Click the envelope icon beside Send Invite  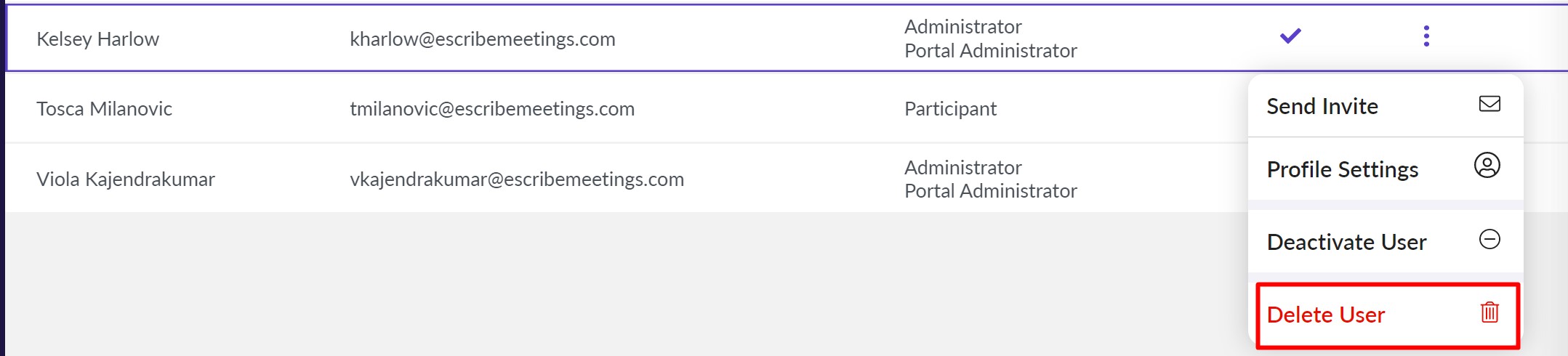point(1489,104)
